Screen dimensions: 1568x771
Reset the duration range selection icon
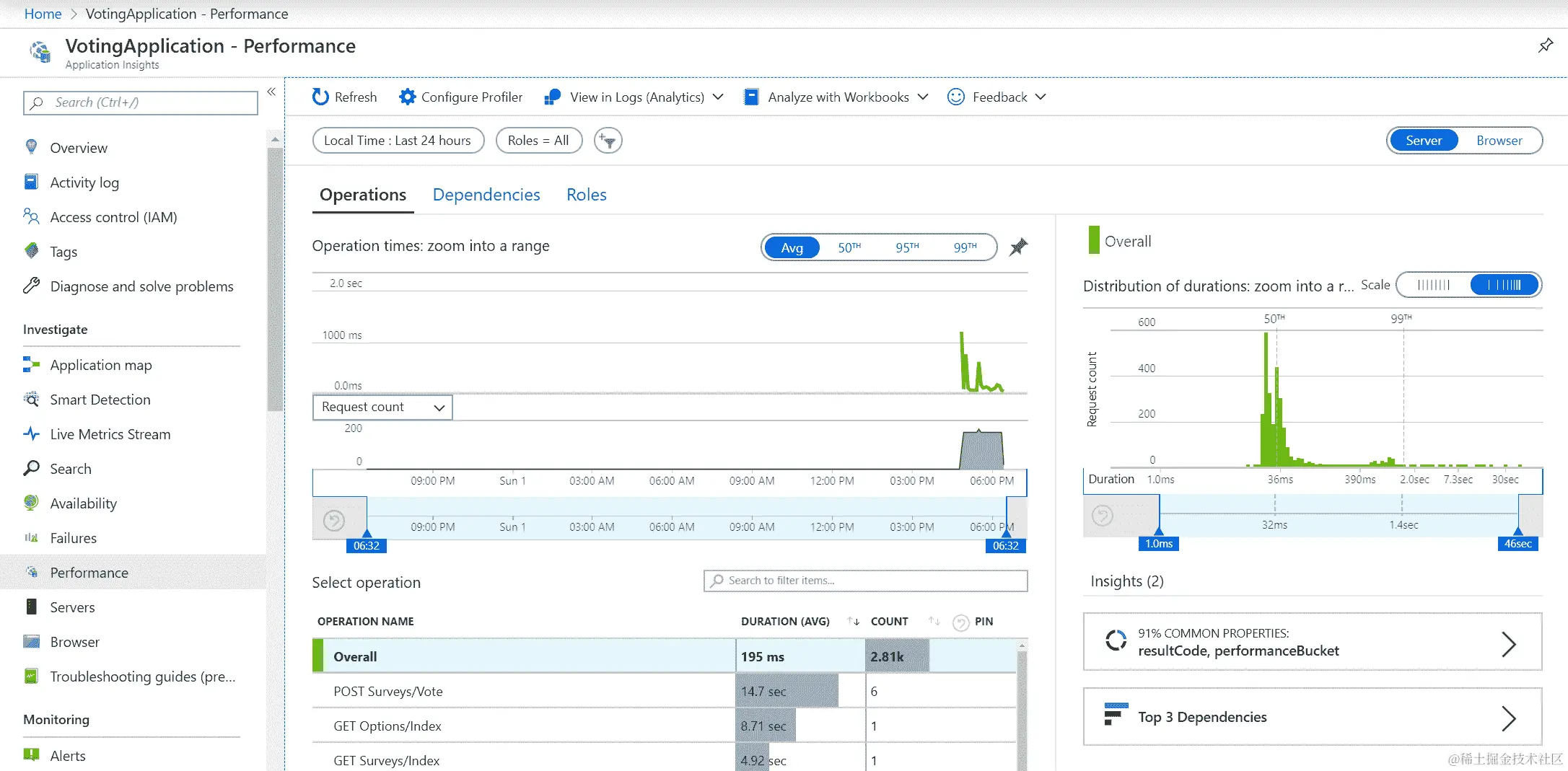point(1103,516)
